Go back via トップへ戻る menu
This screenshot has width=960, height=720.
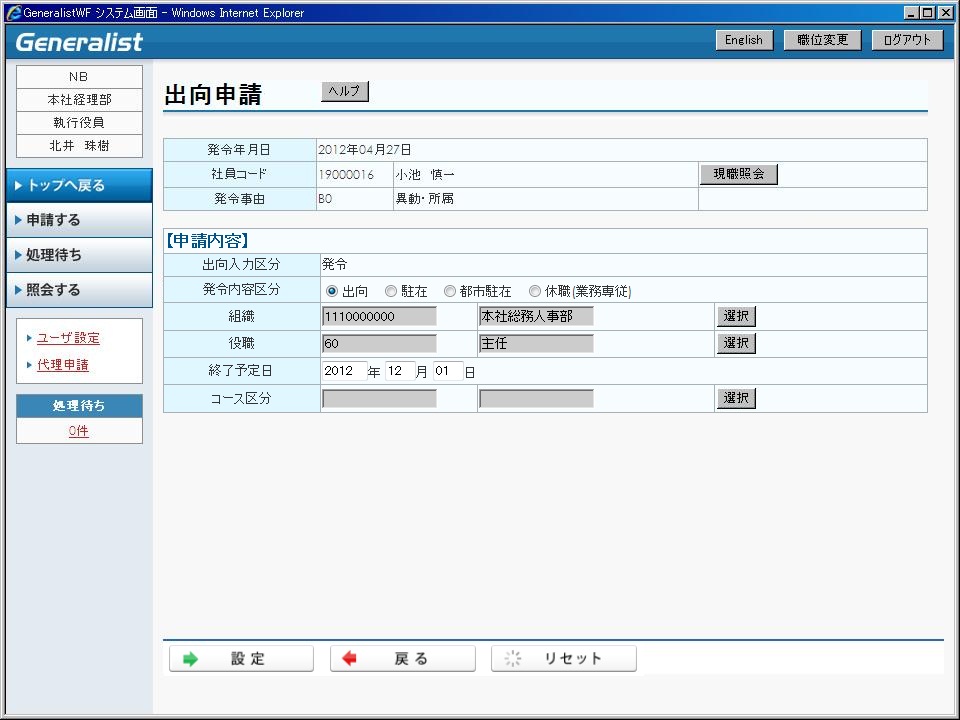click(79, 185)
